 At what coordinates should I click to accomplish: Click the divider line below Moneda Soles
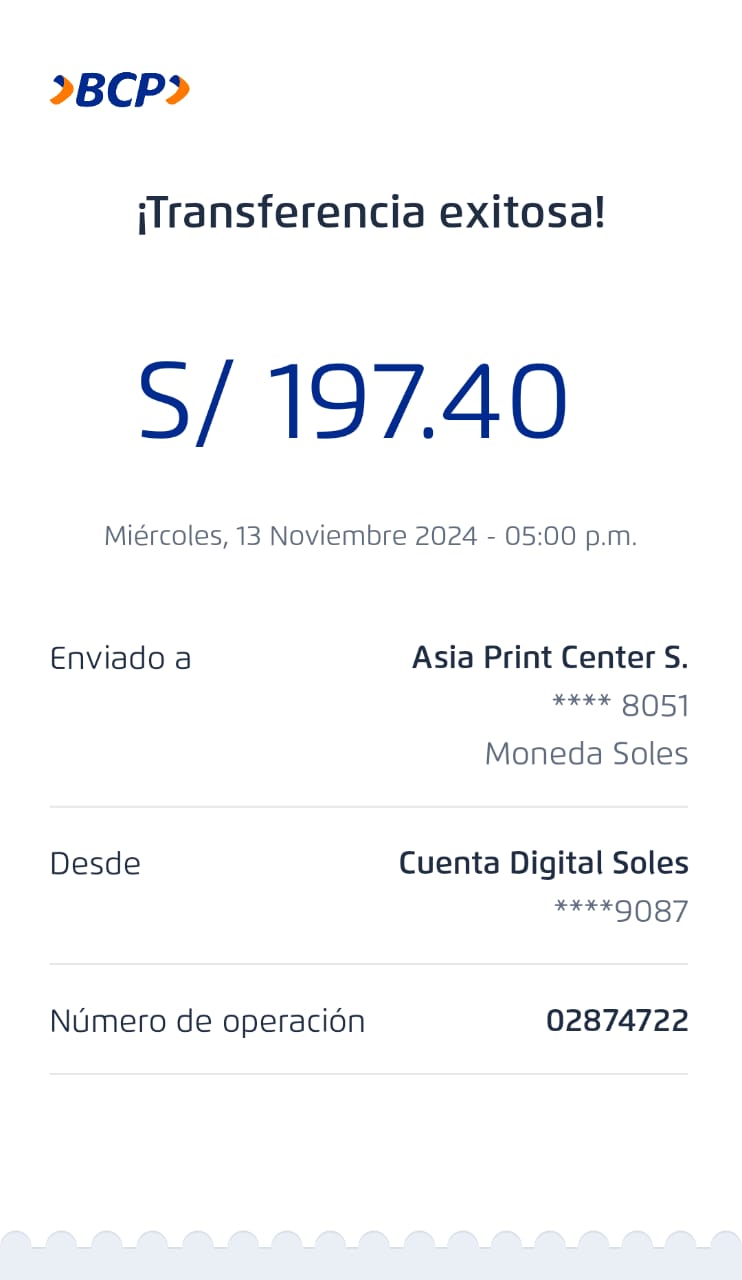[369, 807]
